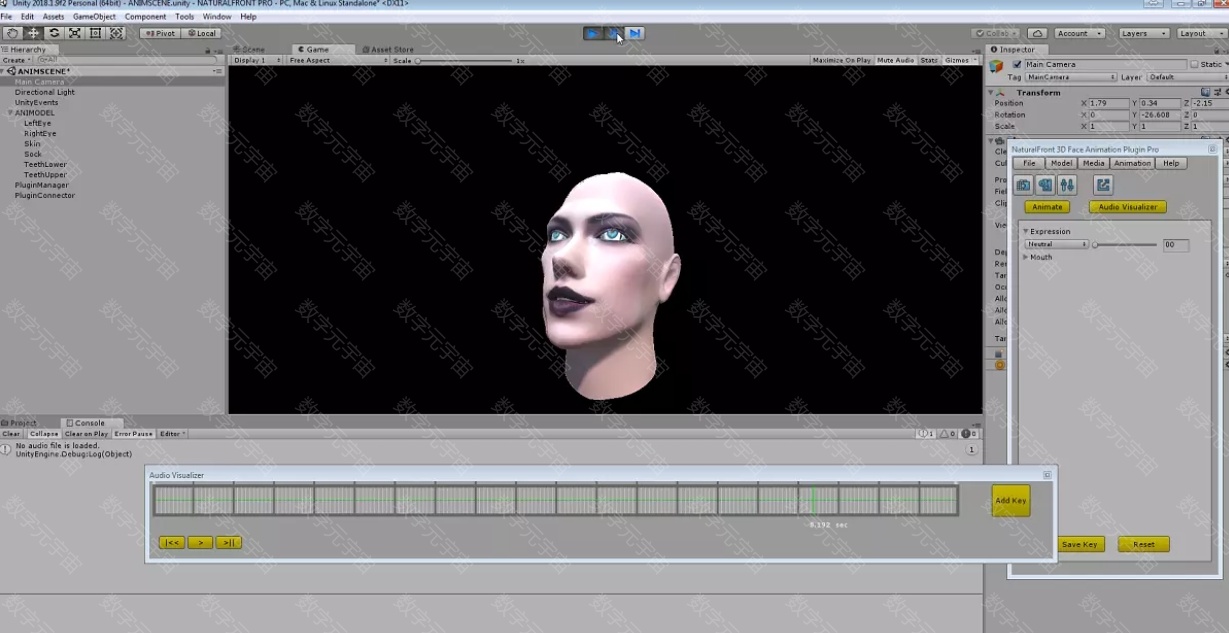The height and width of the screenshot is (633, 1229).
Task: Toggle the Main Camera active checkbox
Action: (x=1017, y=65)
